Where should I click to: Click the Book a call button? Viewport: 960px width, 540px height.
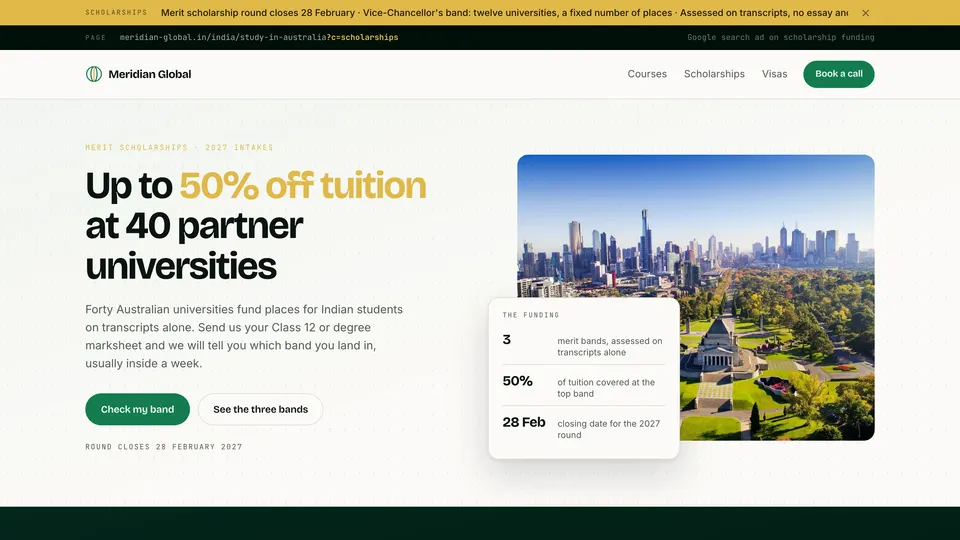[x=838, y=74]
